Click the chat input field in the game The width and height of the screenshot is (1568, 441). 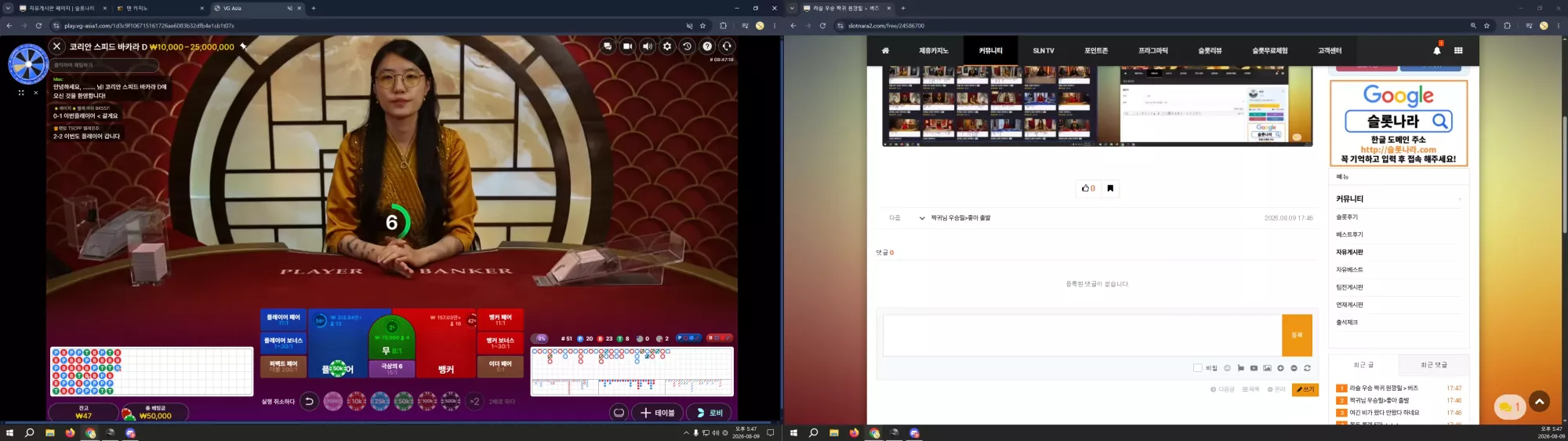[x=104, y=65]
